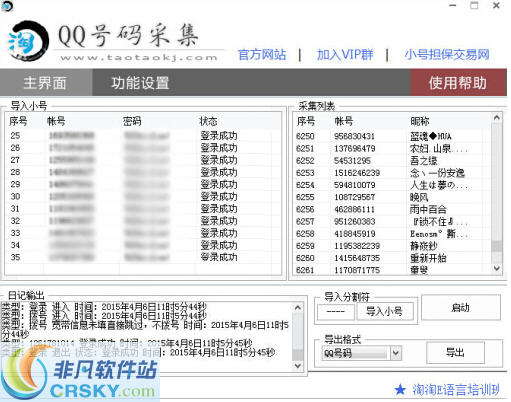Viewport: 511px width, 402px height.
Task: Click the 采集列表 scroll up arrow
Action: [497, 118]
